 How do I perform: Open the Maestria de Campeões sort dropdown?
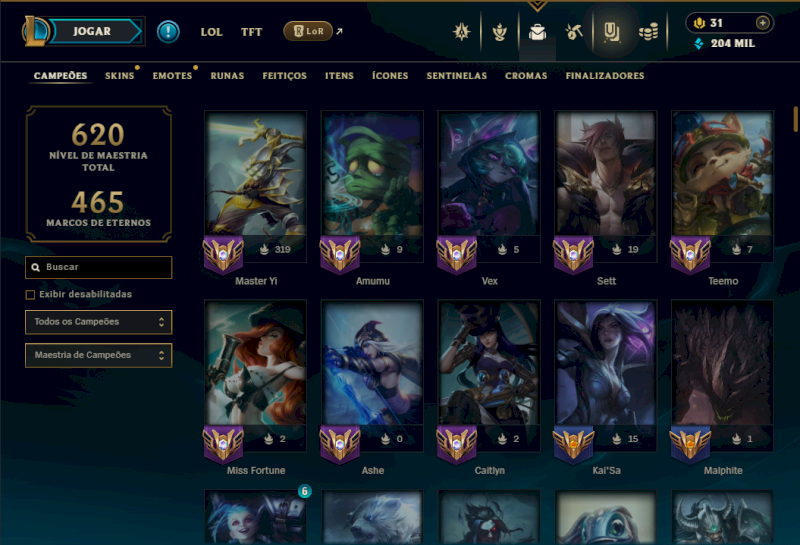98,355
